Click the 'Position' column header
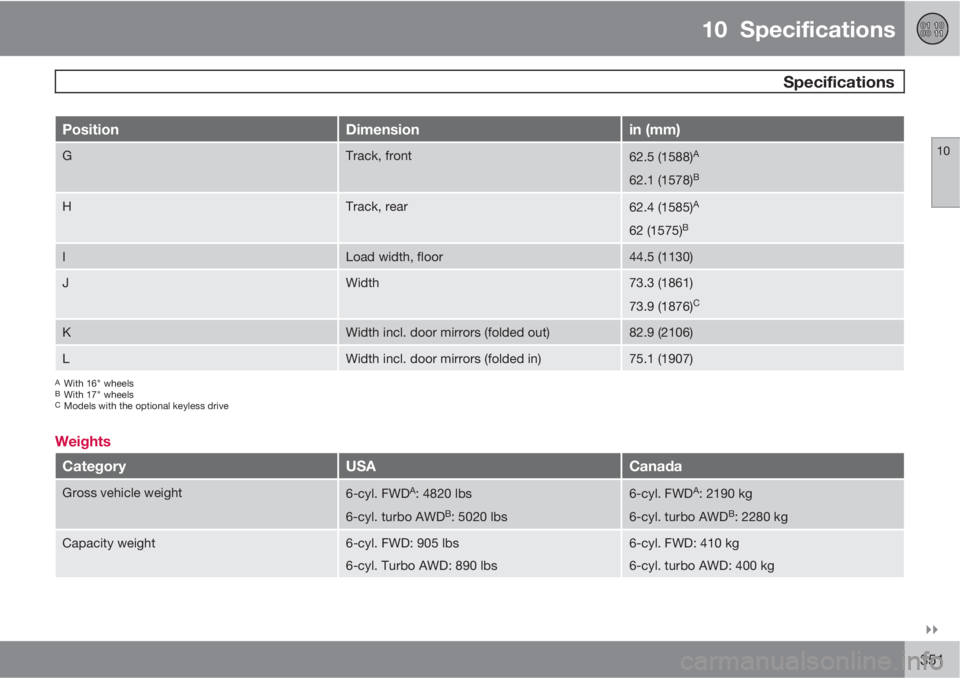This screenshot has height=678, width=960. [196, 129]
